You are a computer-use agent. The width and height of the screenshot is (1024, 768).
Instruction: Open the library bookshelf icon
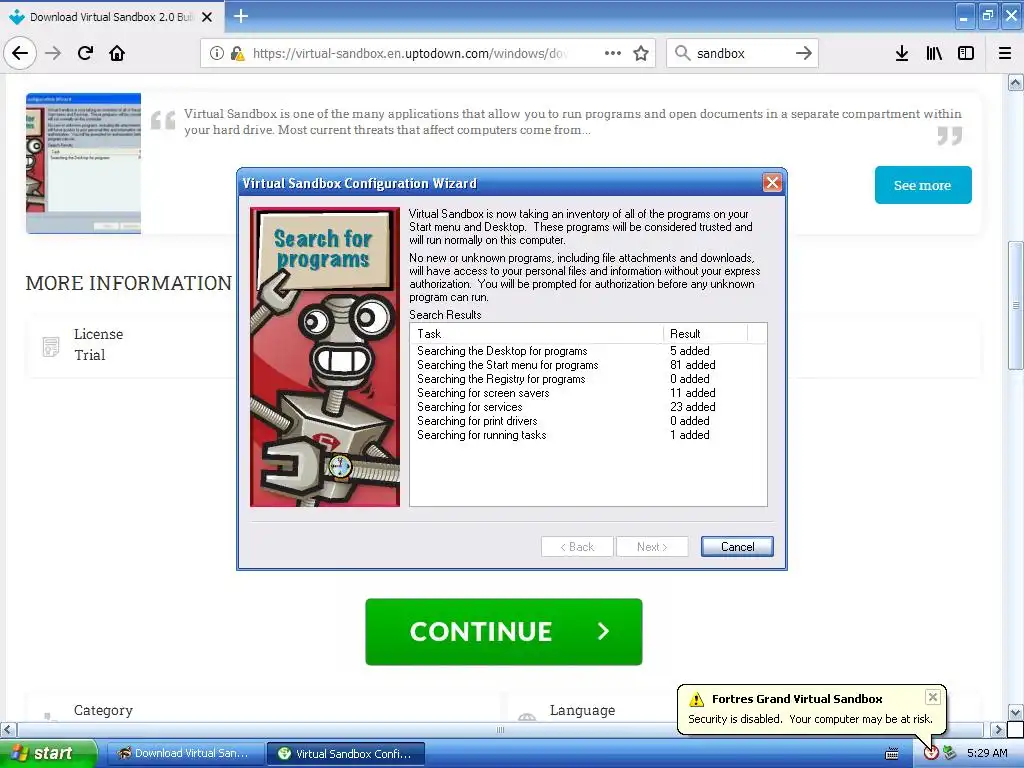934,53
